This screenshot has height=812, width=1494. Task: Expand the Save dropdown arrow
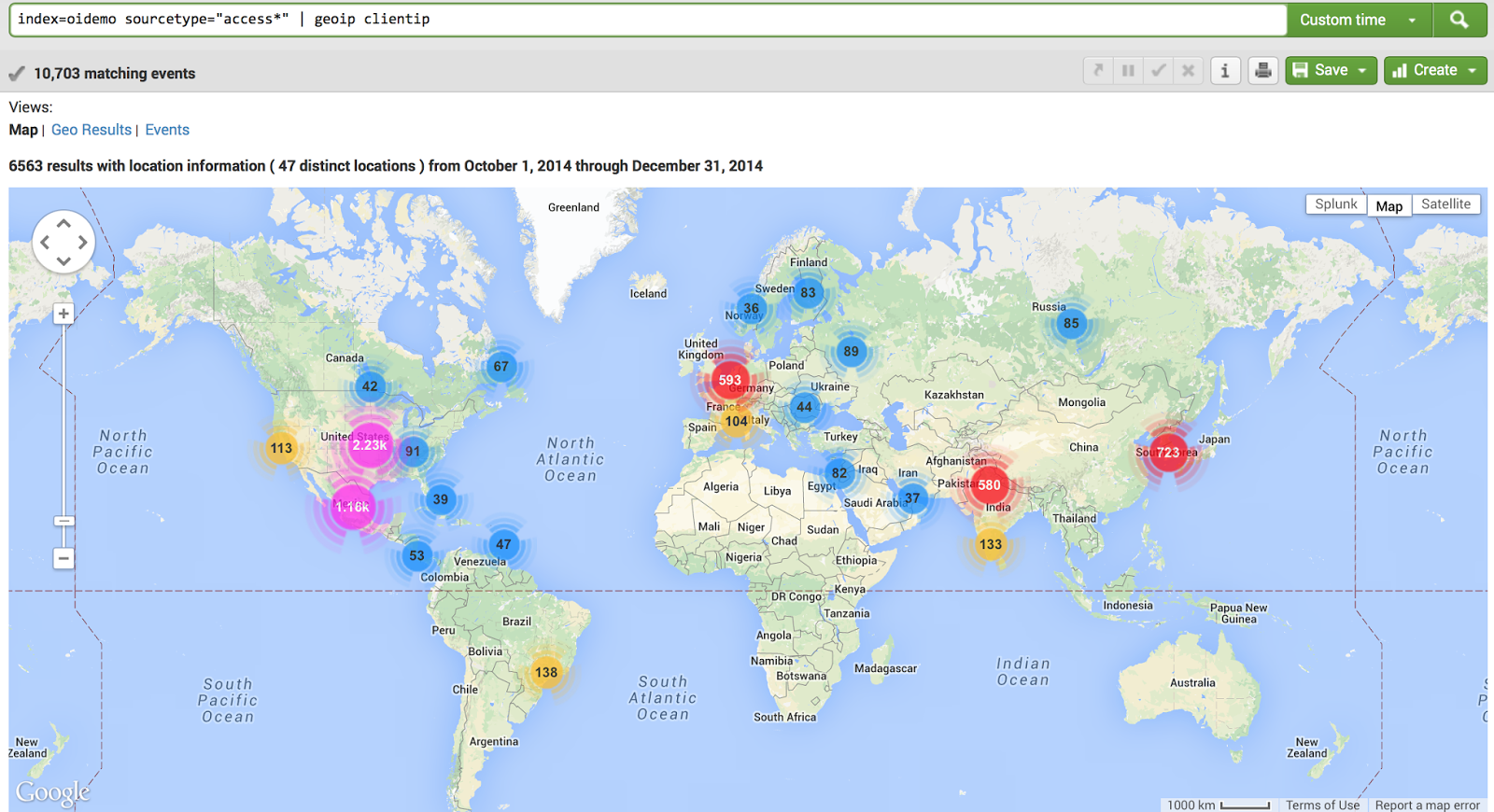tap(1362, 71)
